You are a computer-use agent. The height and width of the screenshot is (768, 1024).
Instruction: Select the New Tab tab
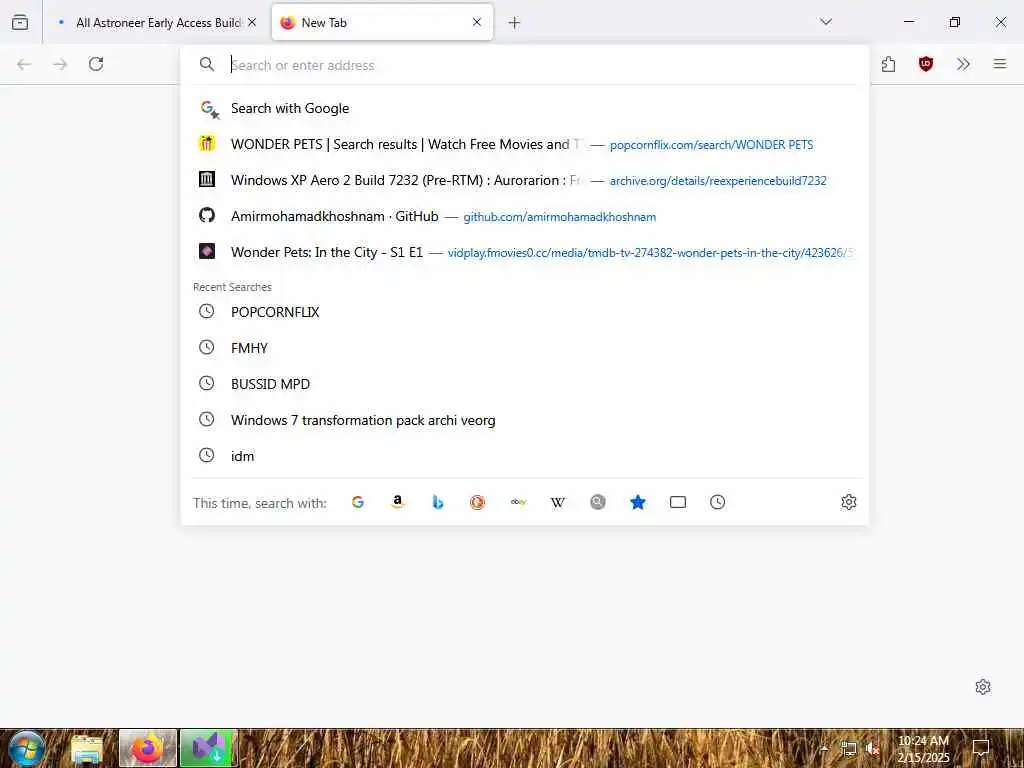(382, 22)
